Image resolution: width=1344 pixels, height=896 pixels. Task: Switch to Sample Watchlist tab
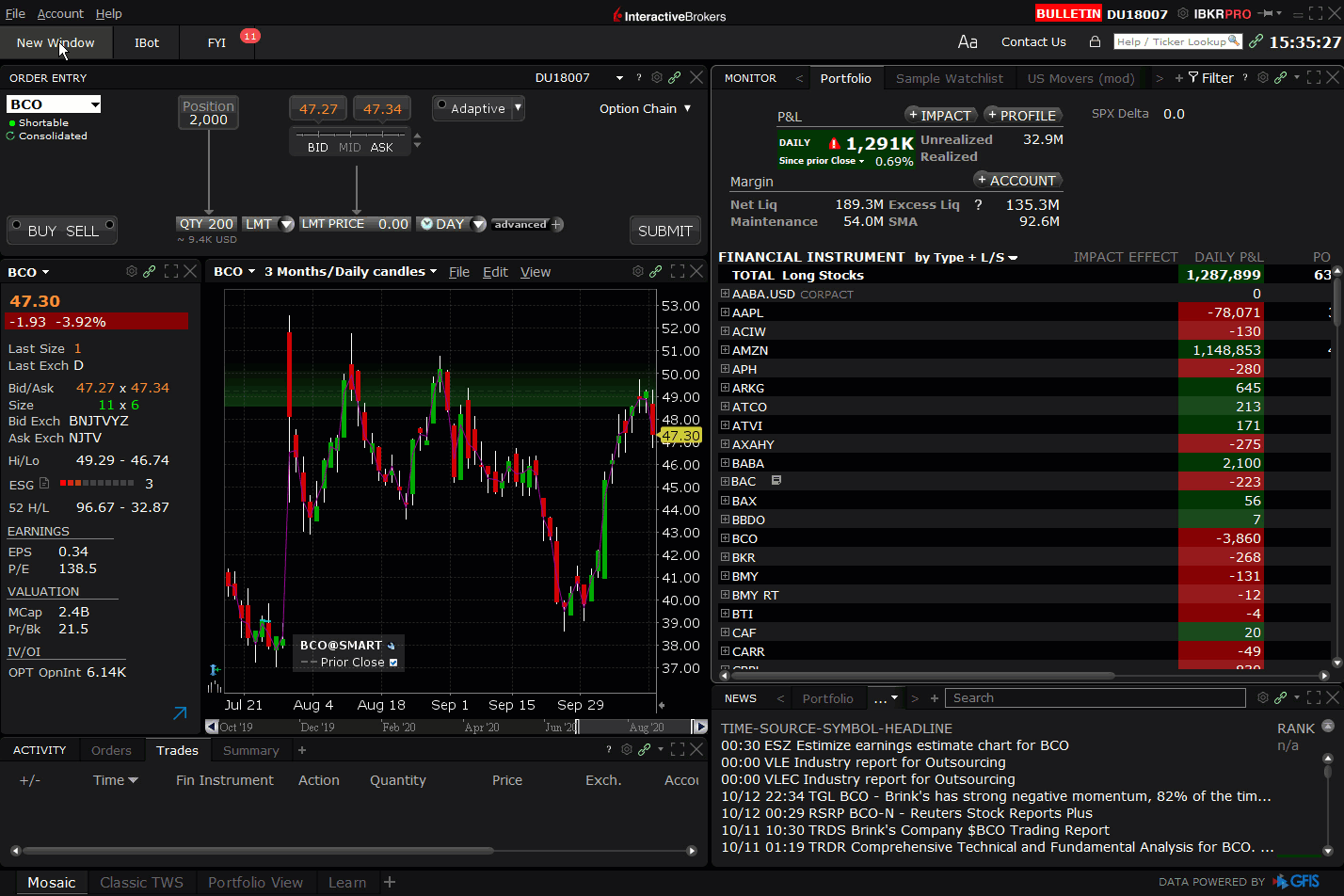[x=949, y=78]
